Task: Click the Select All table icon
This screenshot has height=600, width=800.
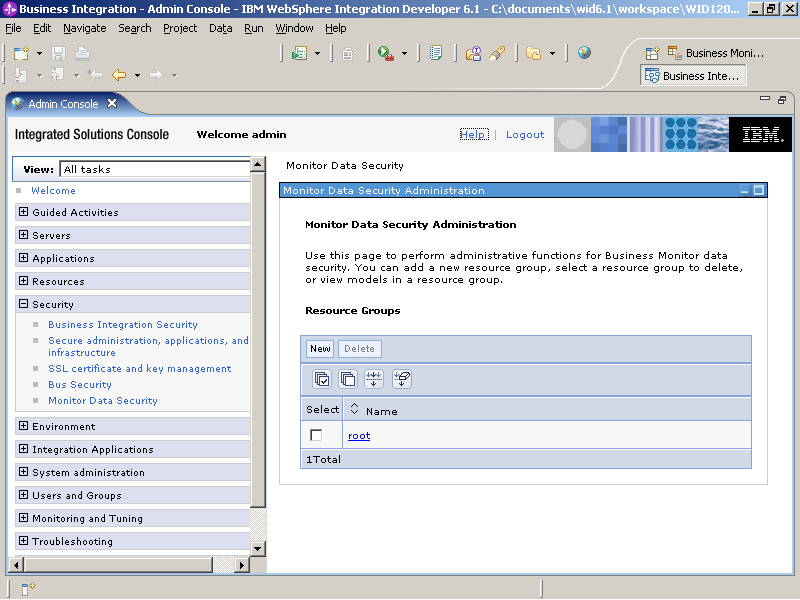Action: click(x=322, y=379)
